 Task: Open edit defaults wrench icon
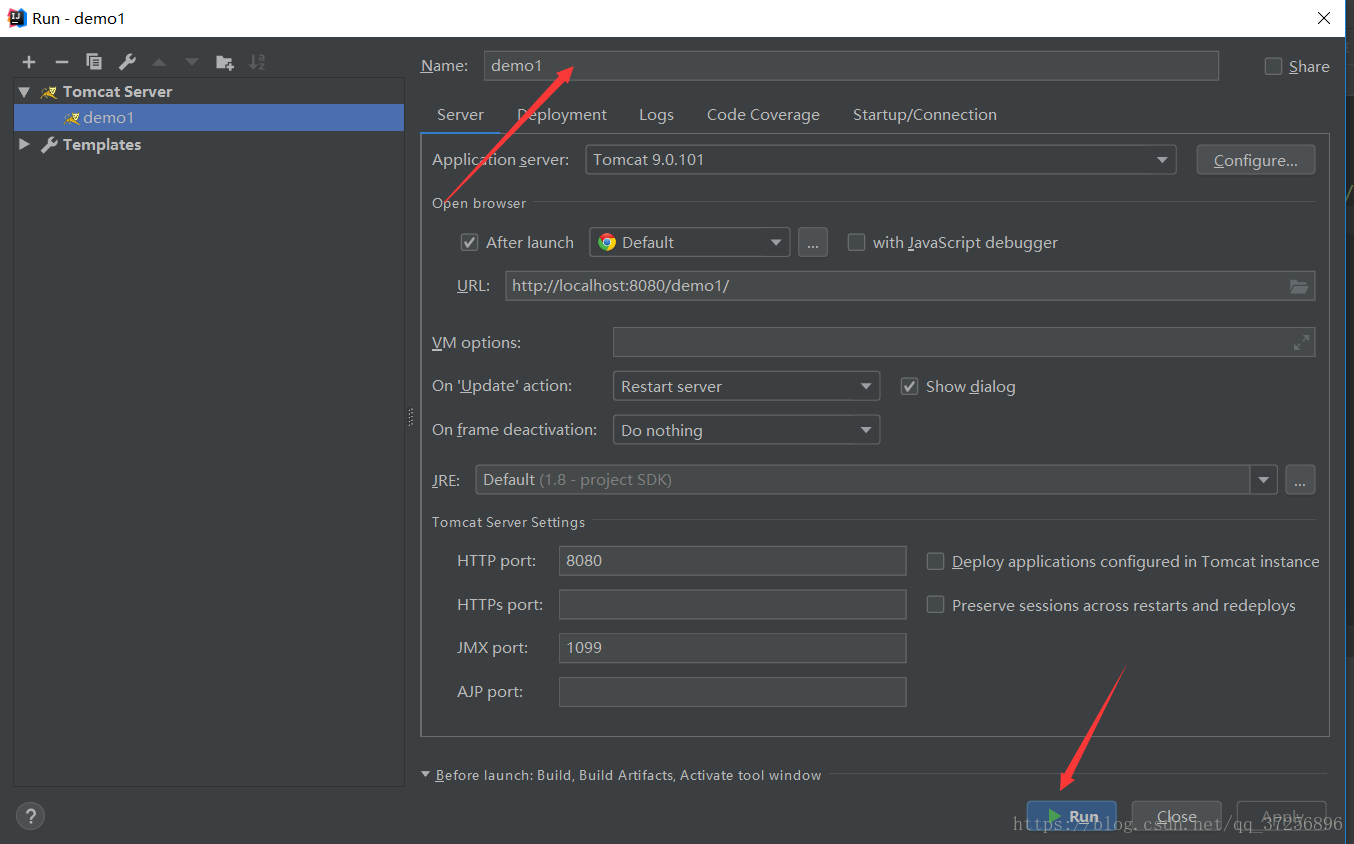pyautogui.click(x=127, y=62)
